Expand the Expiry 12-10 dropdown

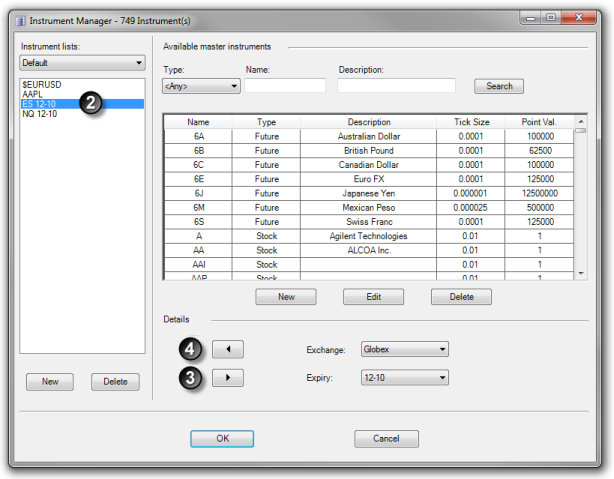click(x=405, y=378)
